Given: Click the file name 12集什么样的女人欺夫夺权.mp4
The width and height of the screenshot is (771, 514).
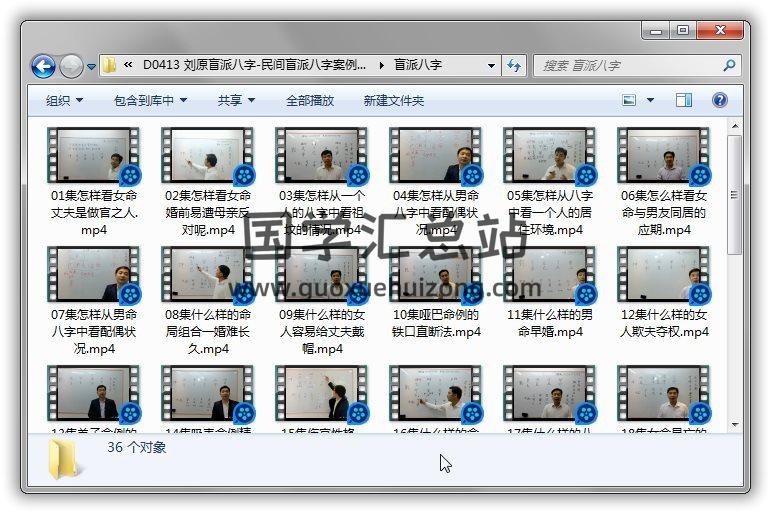Looking at the screenshot, I should [664, 323].
